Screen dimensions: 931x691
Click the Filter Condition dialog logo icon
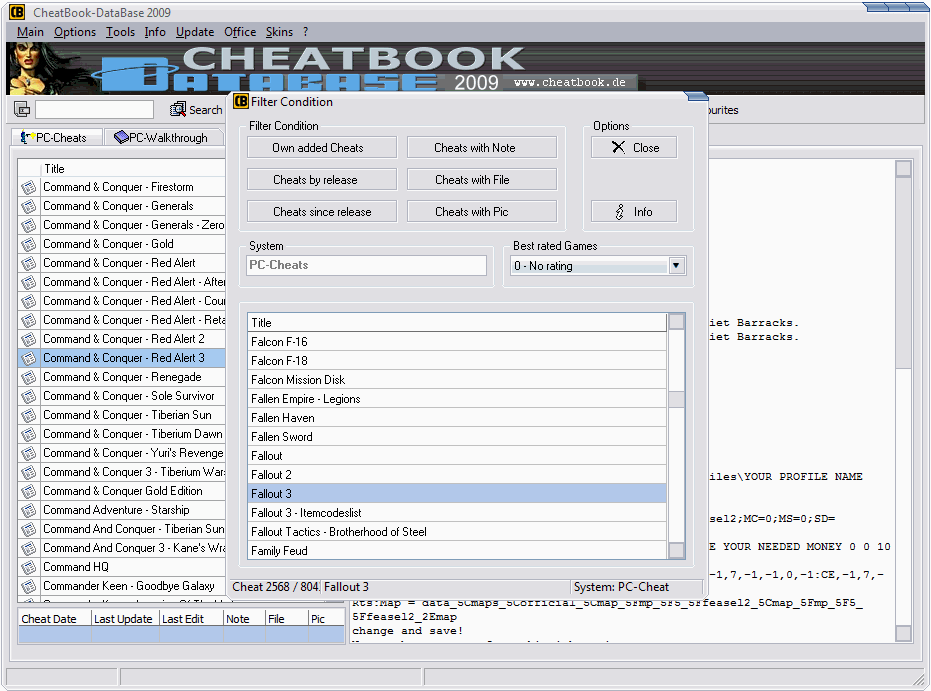[x=240, y=102]
